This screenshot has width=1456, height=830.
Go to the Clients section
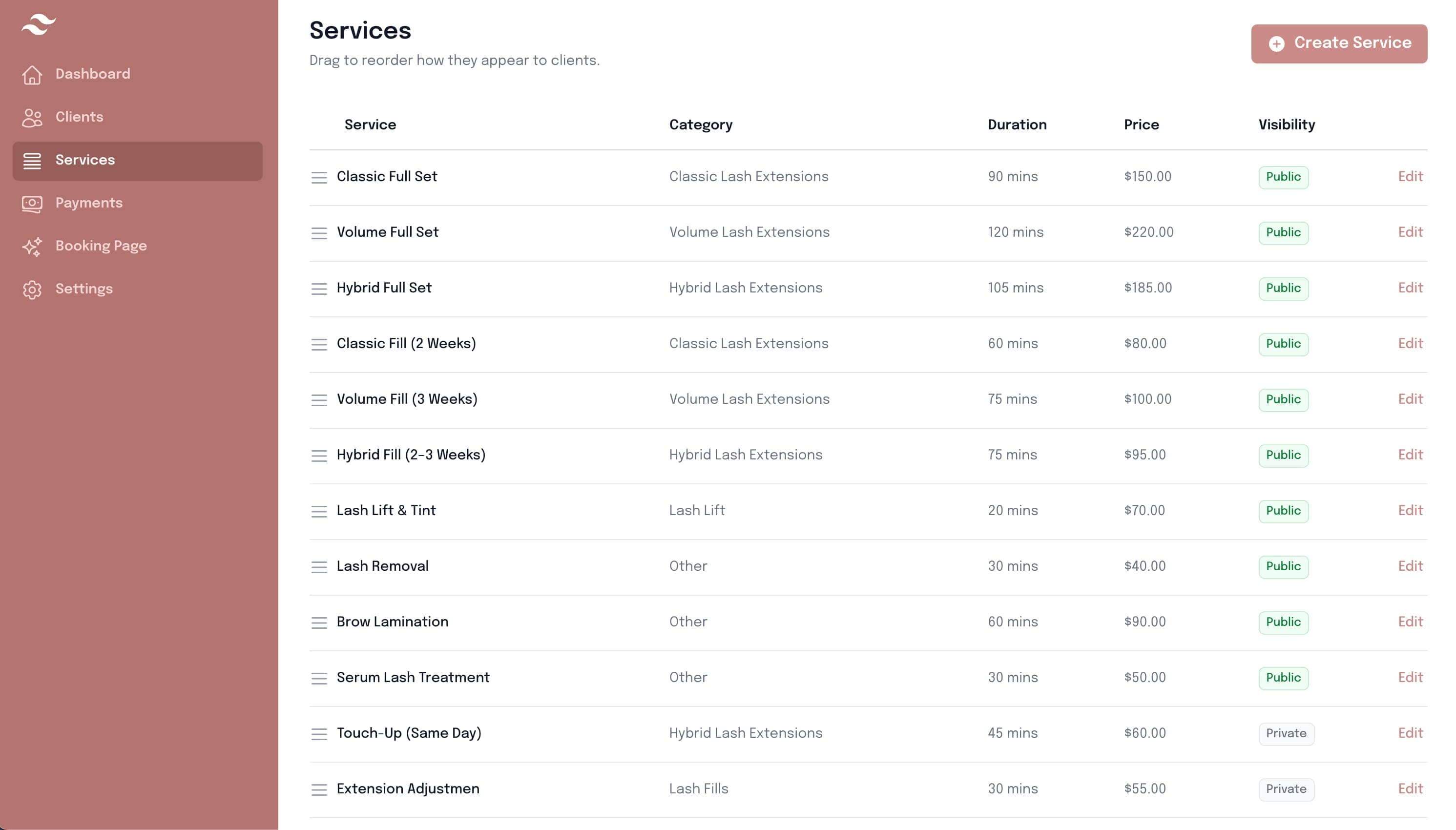tap(79, 118)
